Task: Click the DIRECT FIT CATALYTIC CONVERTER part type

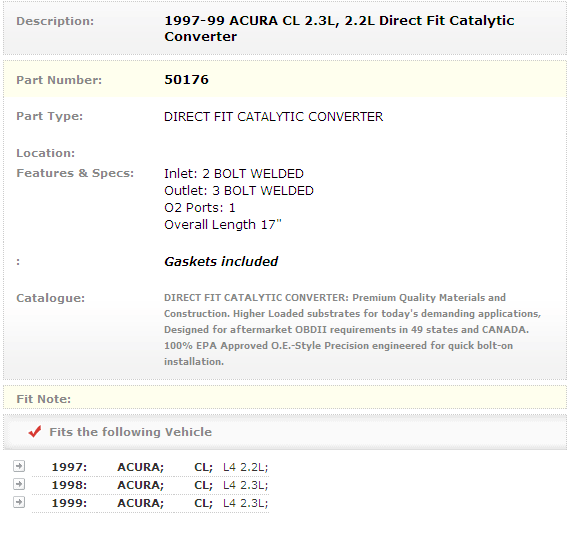Action: (273, 117)
